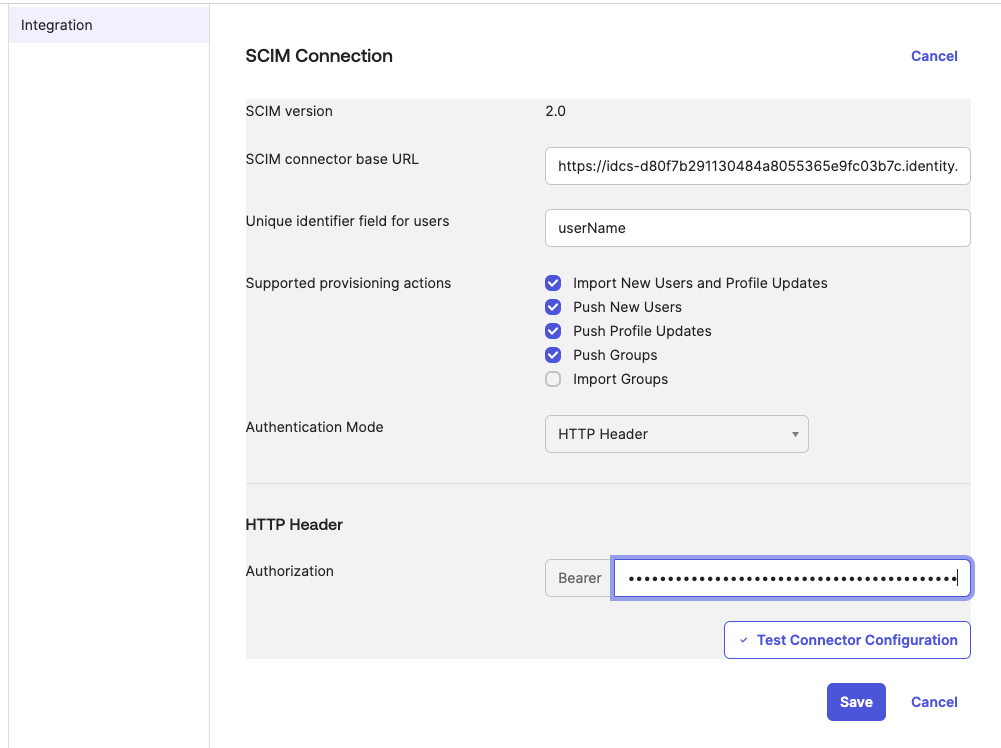Viewport: 1001px width, 748px height.
Task: Click the Cancel link next to Save
Action: (934, 702)
